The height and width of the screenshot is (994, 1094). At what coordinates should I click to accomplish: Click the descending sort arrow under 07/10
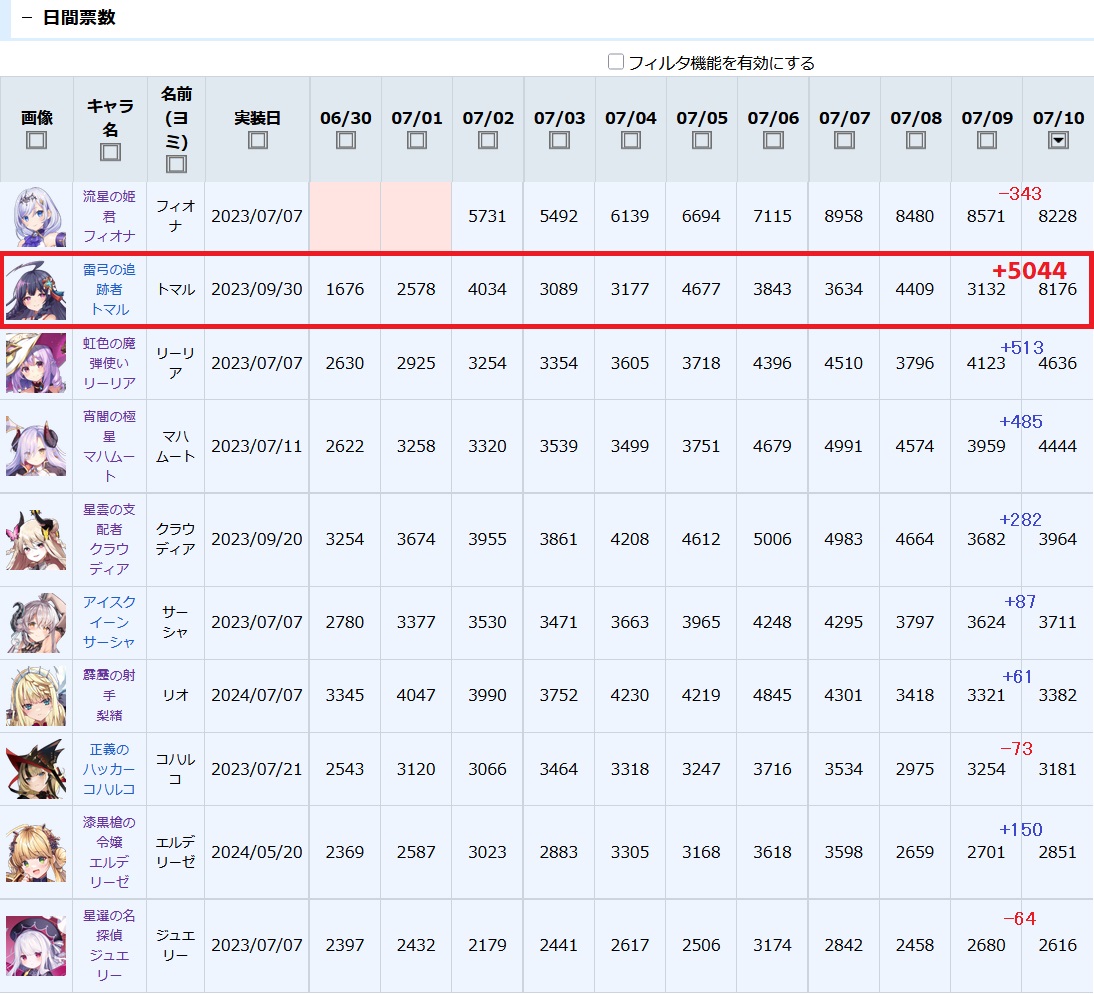click(x=1058, y=140)
